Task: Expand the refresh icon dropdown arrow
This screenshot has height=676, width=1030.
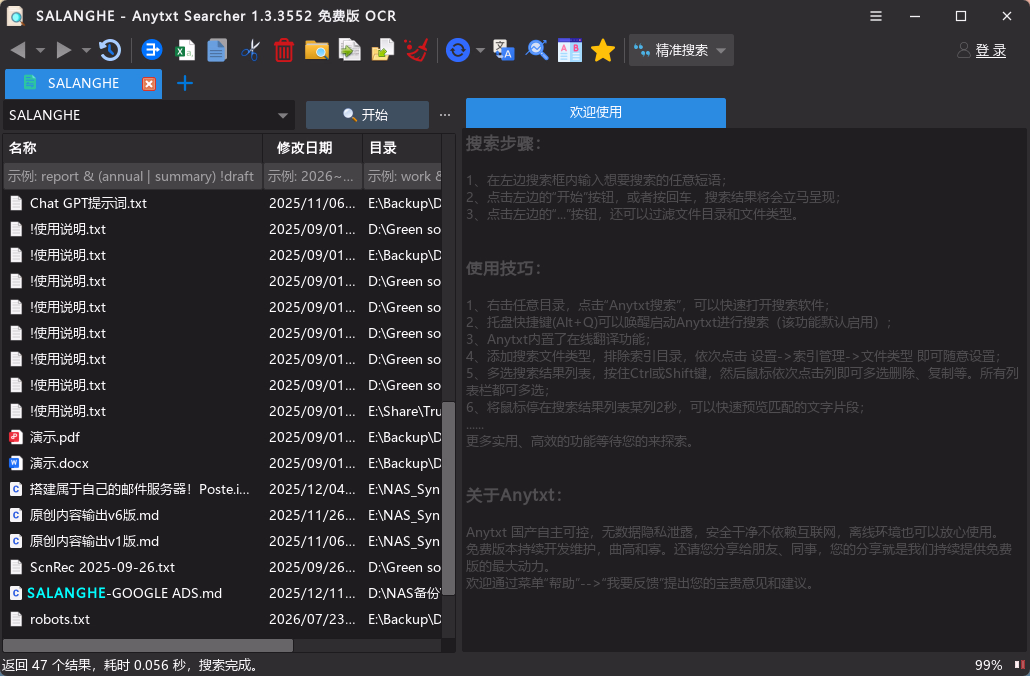Action: [480, 50]
